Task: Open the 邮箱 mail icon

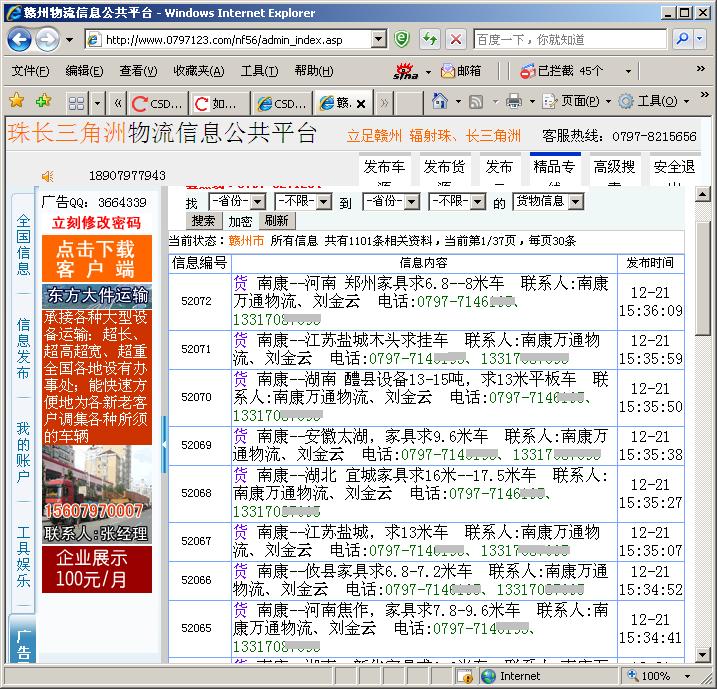Action: 448,71
